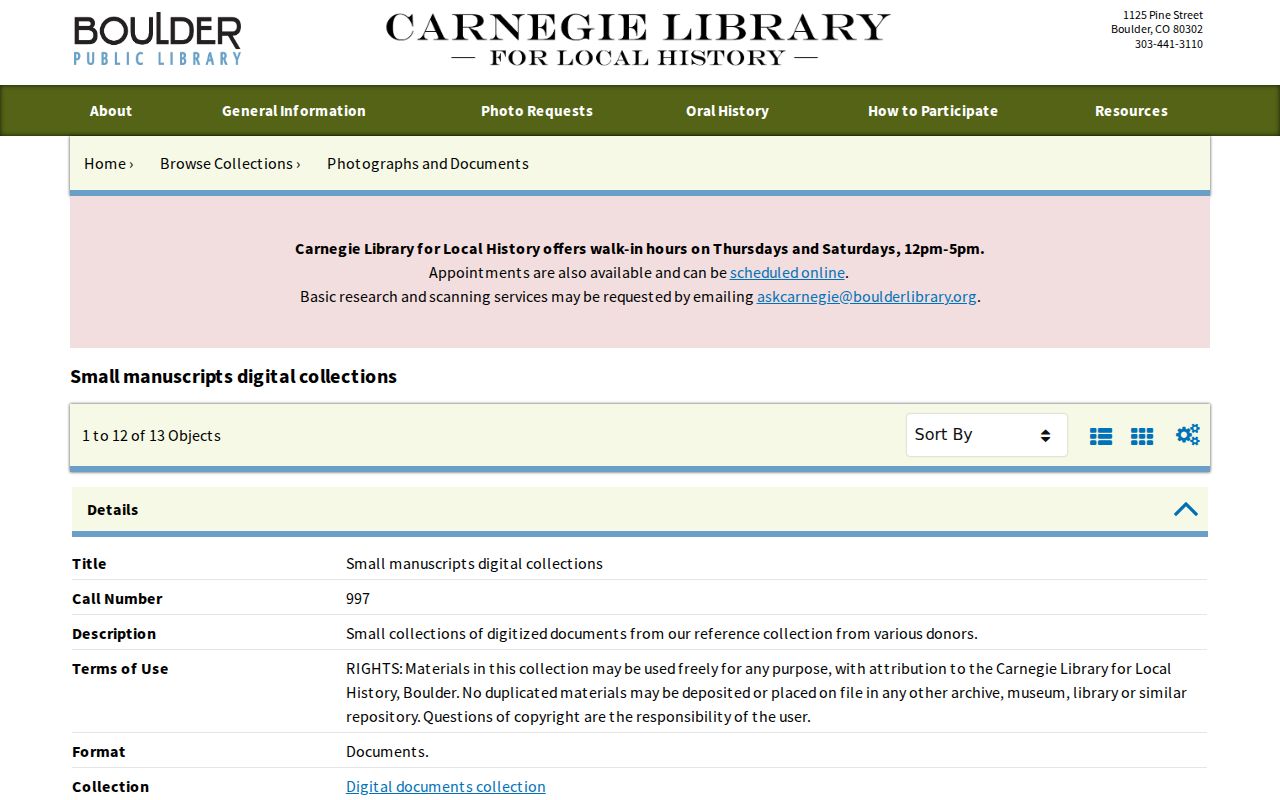
Task: Open Photographs and Documents breadcrumb
Action: pos(428,164)
